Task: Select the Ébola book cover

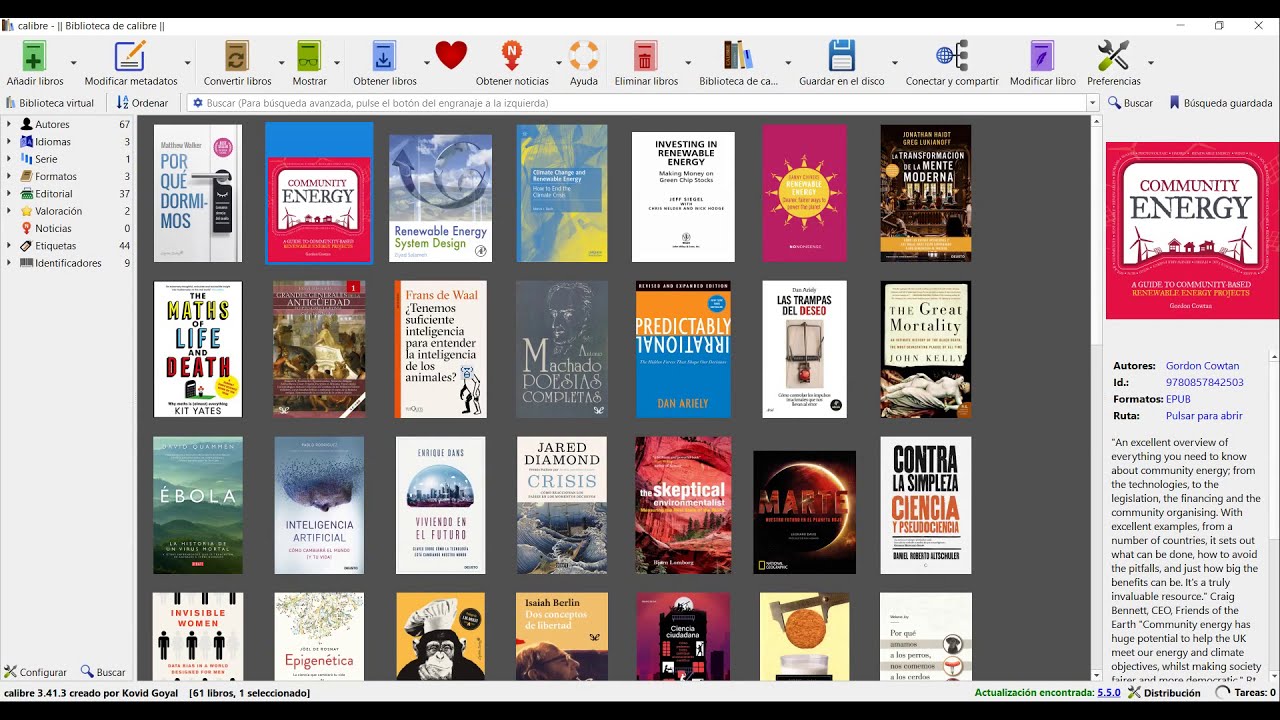Action: 198,505
